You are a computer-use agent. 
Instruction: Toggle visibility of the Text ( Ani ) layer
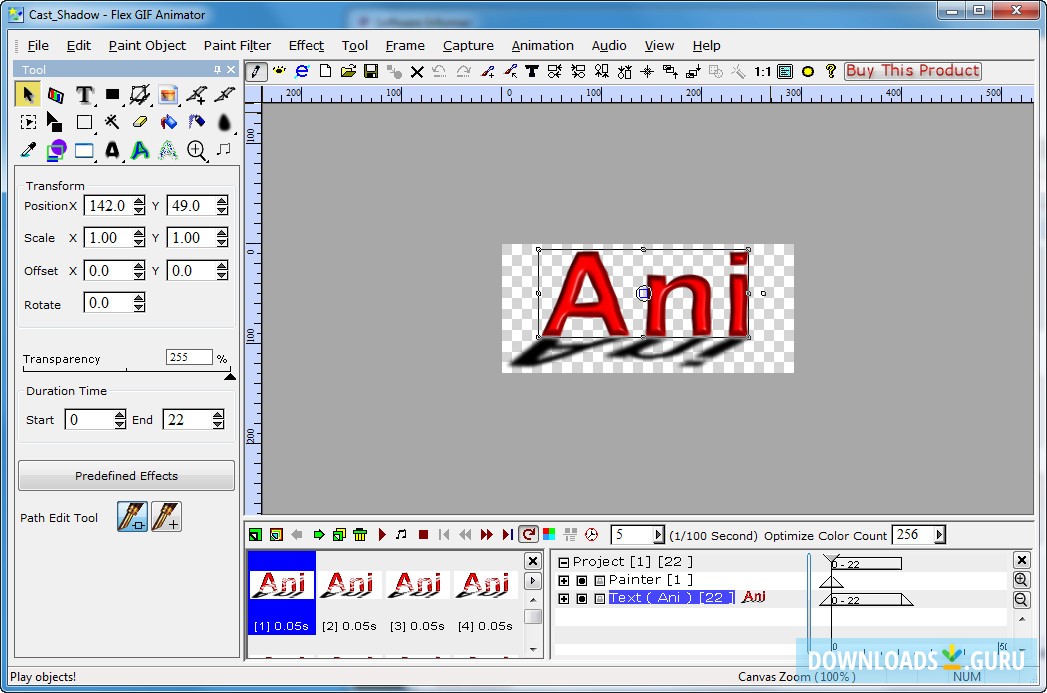581,597
